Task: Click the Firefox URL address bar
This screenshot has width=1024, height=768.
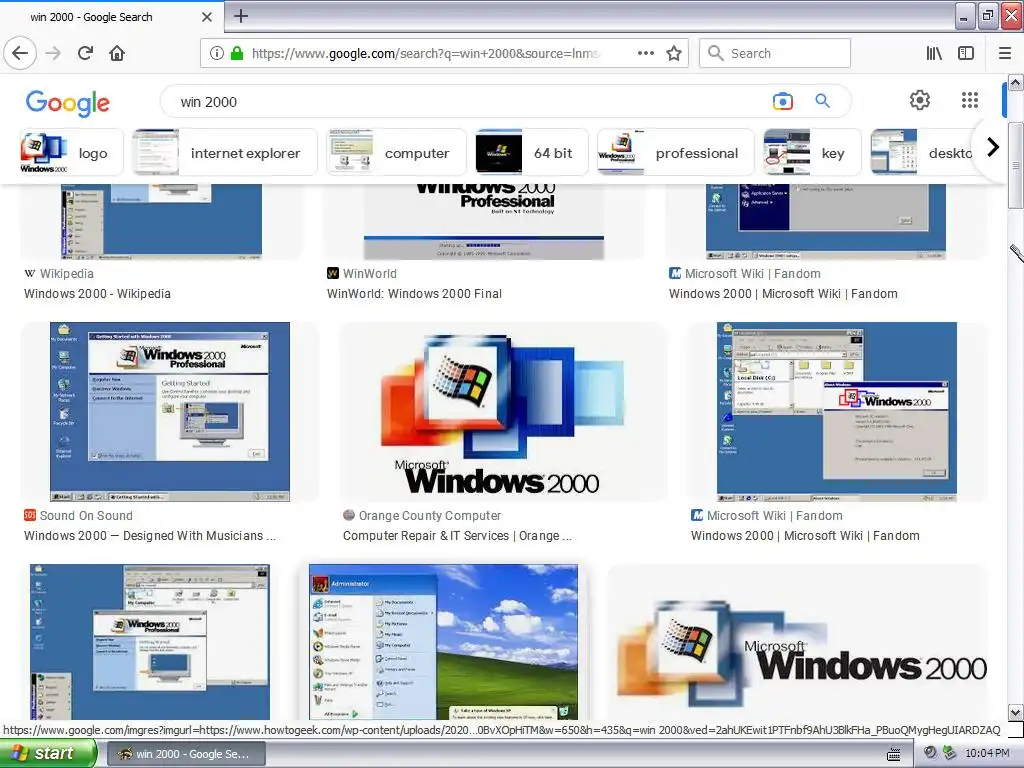Action: coord(426,54)
